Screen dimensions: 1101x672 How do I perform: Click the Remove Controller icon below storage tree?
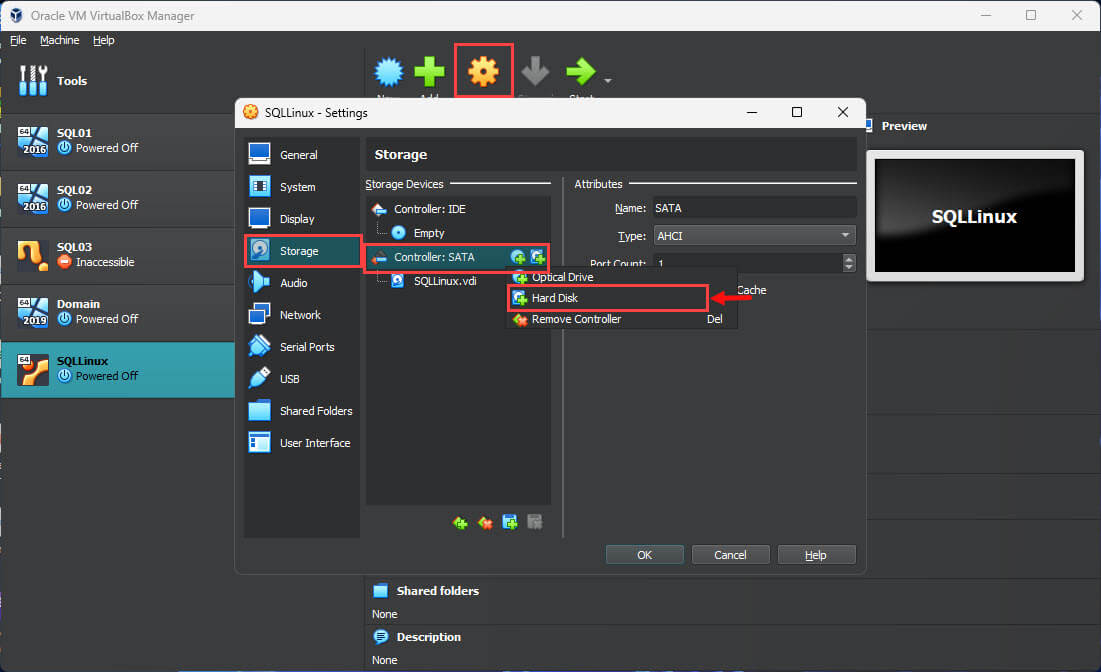[485, 522]
